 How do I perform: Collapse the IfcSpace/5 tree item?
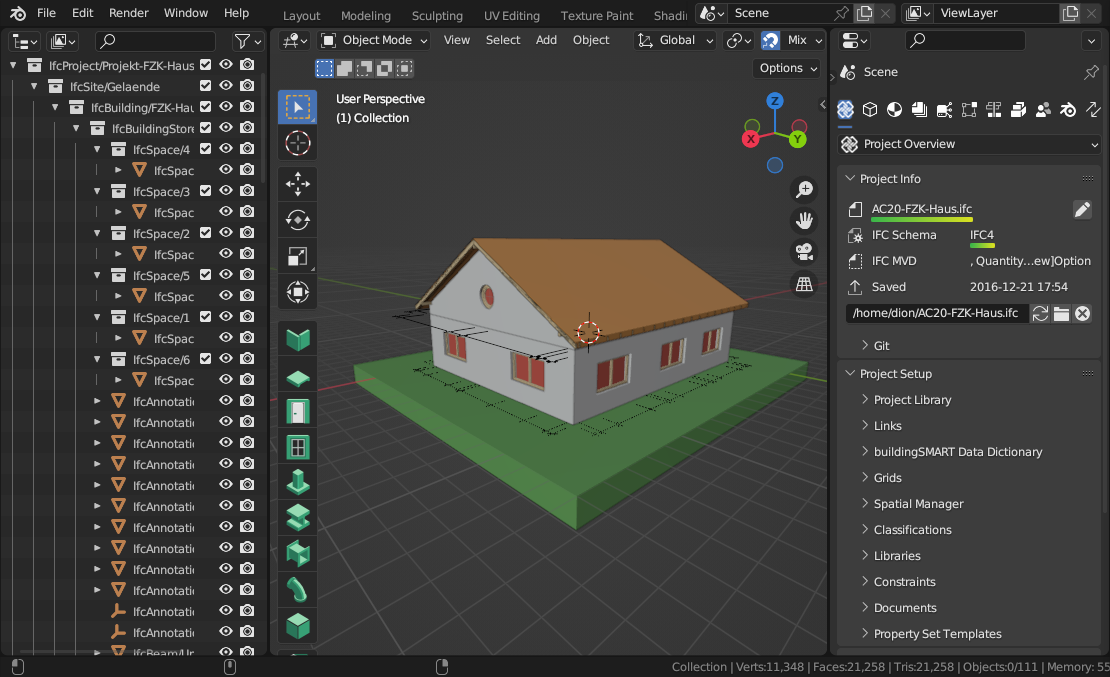(x=98, y=275)
